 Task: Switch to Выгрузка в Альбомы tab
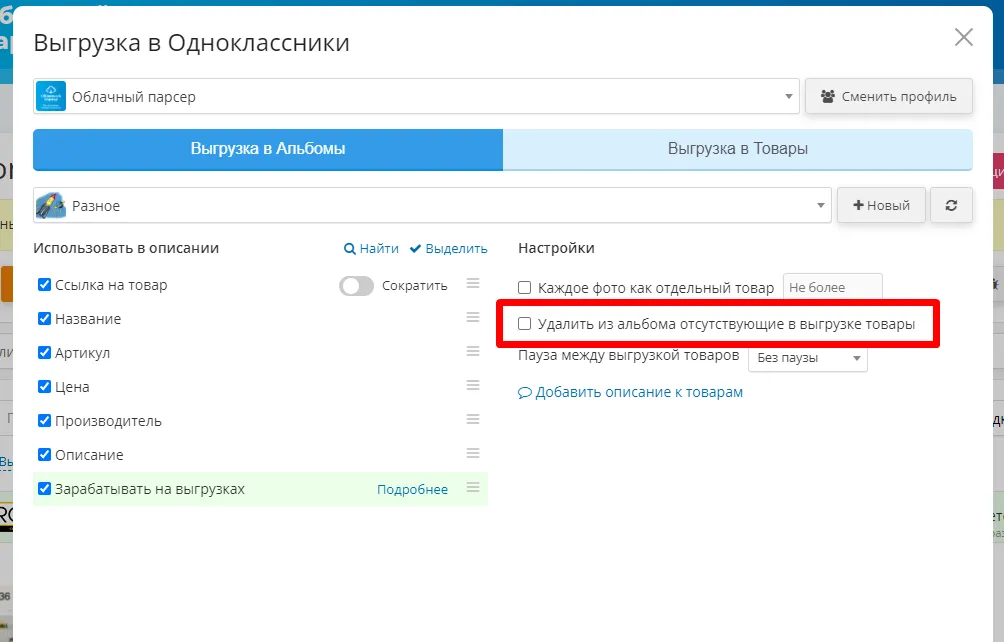coord(268,149)
